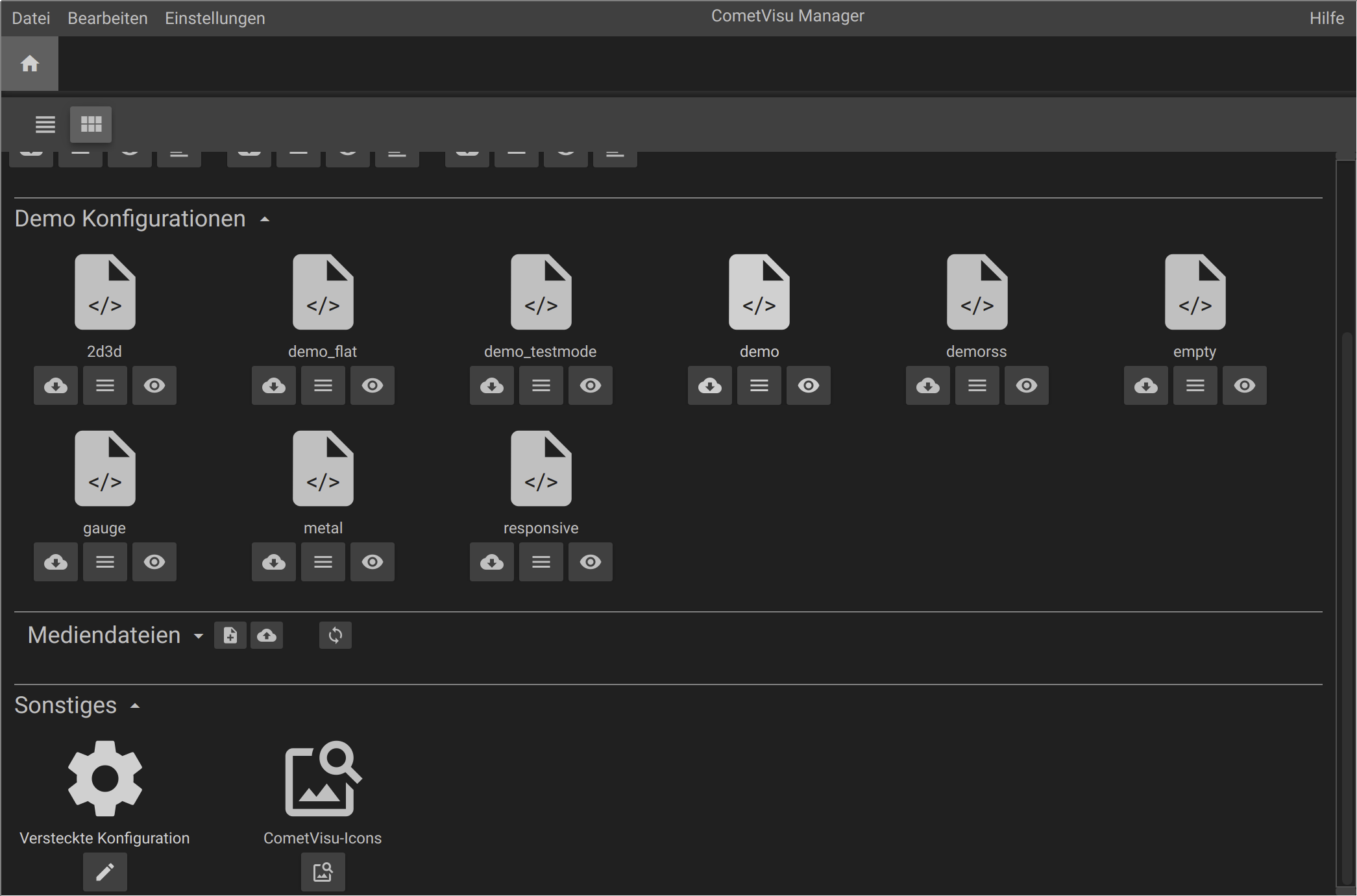Open the Datei menu
The width and height of the screenshot is (1357, 896).
tap(31, 18)
